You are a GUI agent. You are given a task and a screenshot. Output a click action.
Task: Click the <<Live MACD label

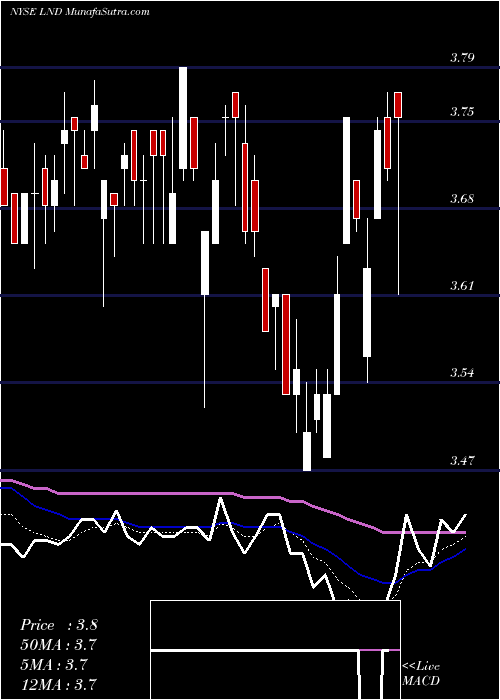421,673
